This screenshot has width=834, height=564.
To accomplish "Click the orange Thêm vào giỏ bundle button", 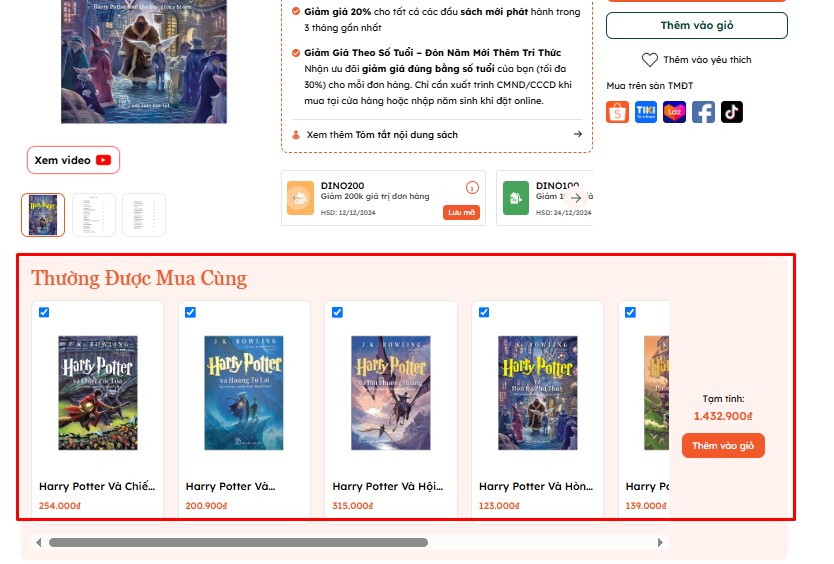I will tap(723, 446).
